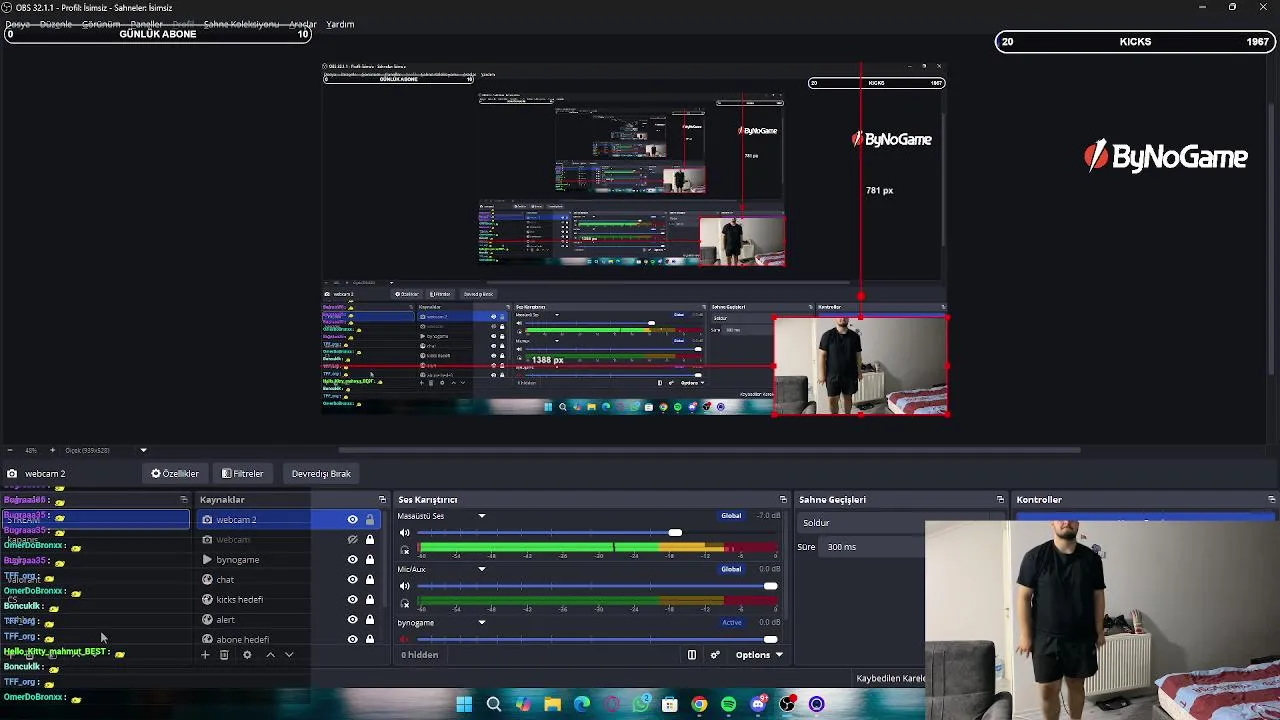Click Global badge on Mic/Aux

(731, 569)
